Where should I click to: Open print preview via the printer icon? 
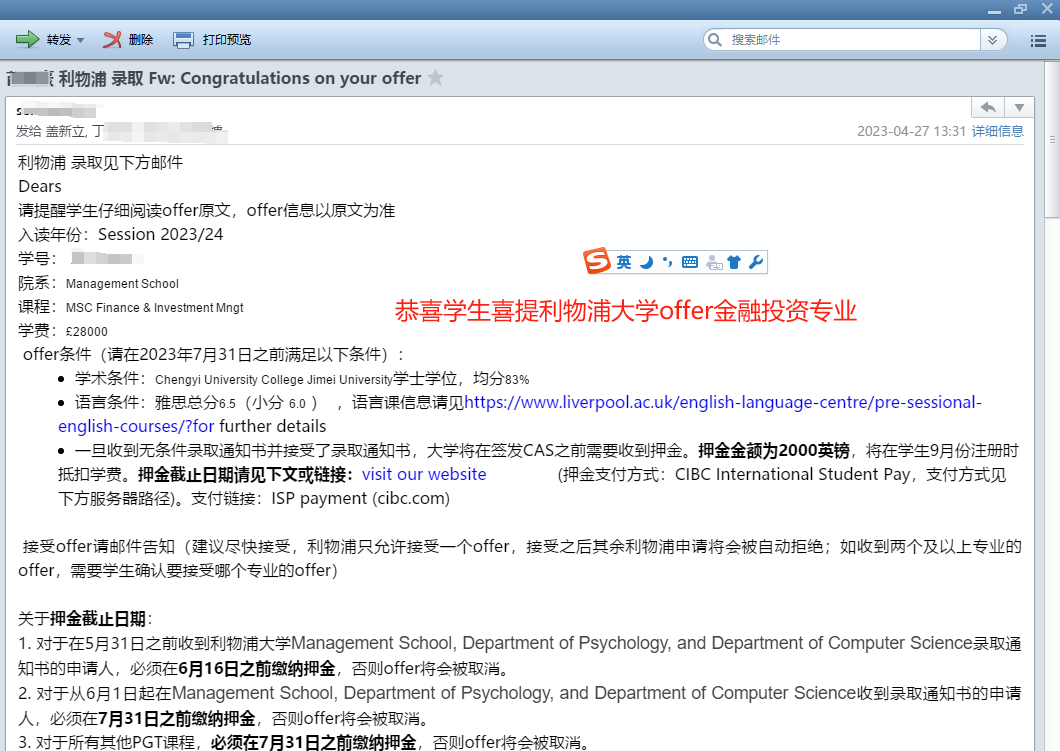[183, 40]
